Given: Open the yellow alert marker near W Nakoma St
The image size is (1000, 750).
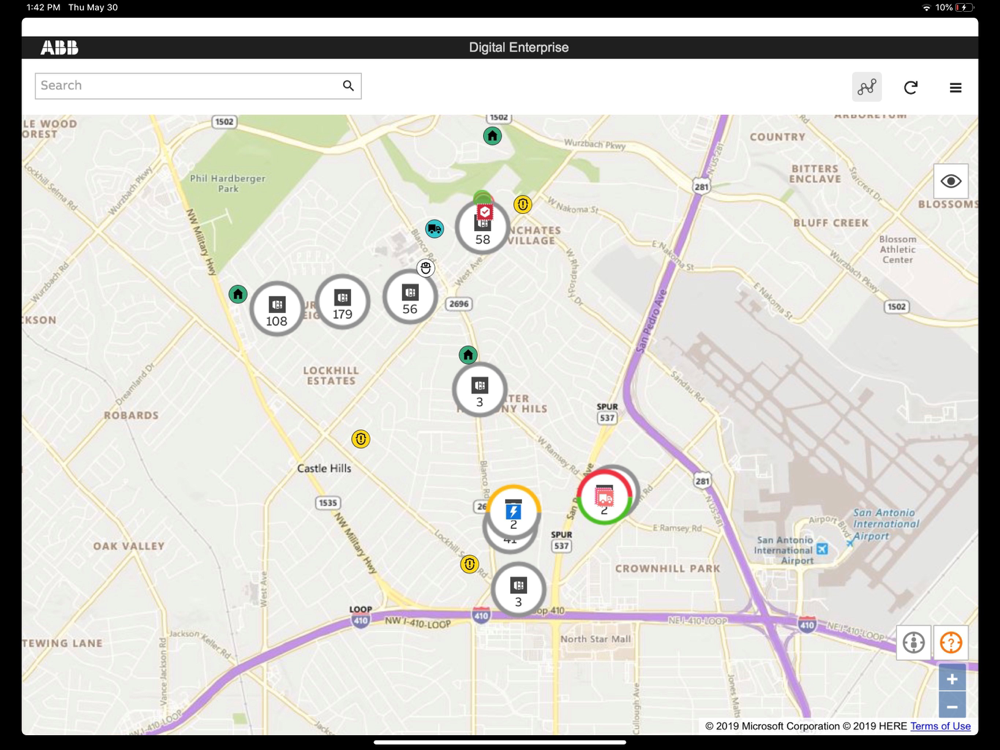Looking at the screenshot, I should tap(523, 204).
